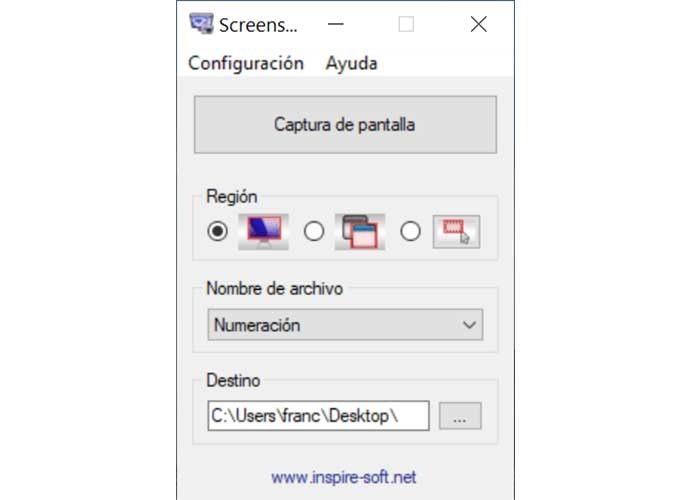Enable the custom area radio button
This screenshot has height=500, width=700.
410,231
